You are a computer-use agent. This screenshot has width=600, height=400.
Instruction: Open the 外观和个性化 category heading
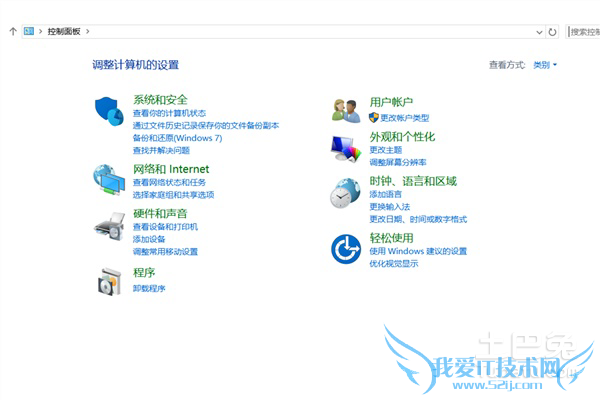402,137
